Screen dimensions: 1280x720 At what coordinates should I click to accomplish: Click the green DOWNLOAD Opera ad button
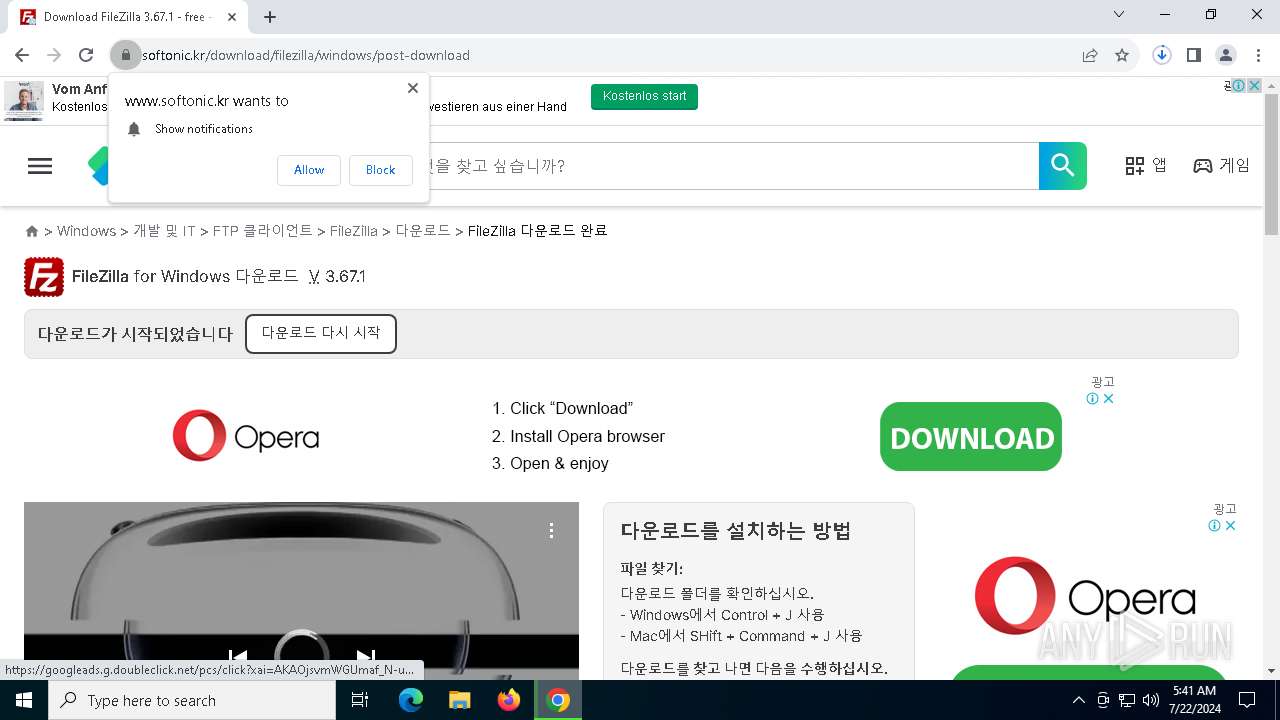pos(971,437)
